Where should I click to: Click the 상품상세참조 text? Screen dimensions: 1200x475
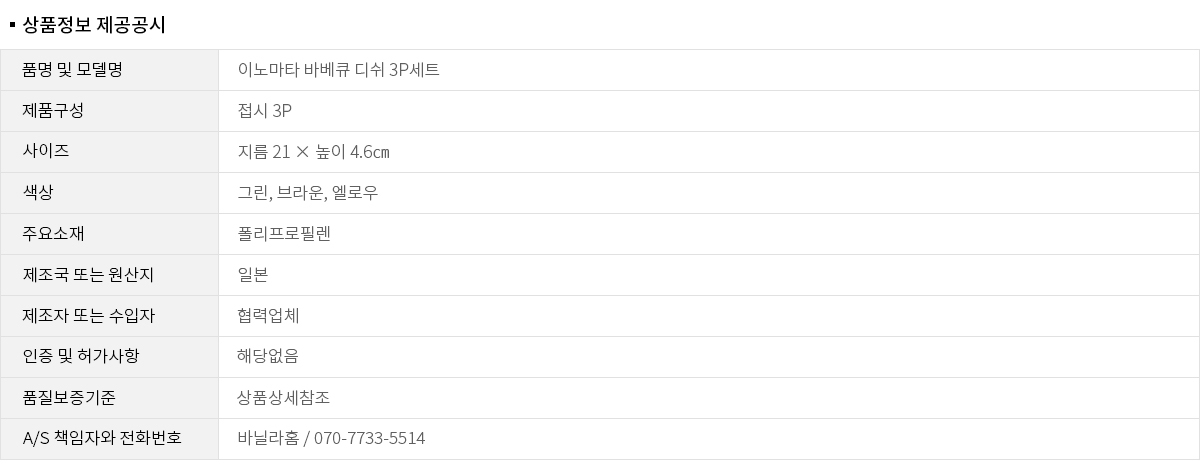point(284,398)
